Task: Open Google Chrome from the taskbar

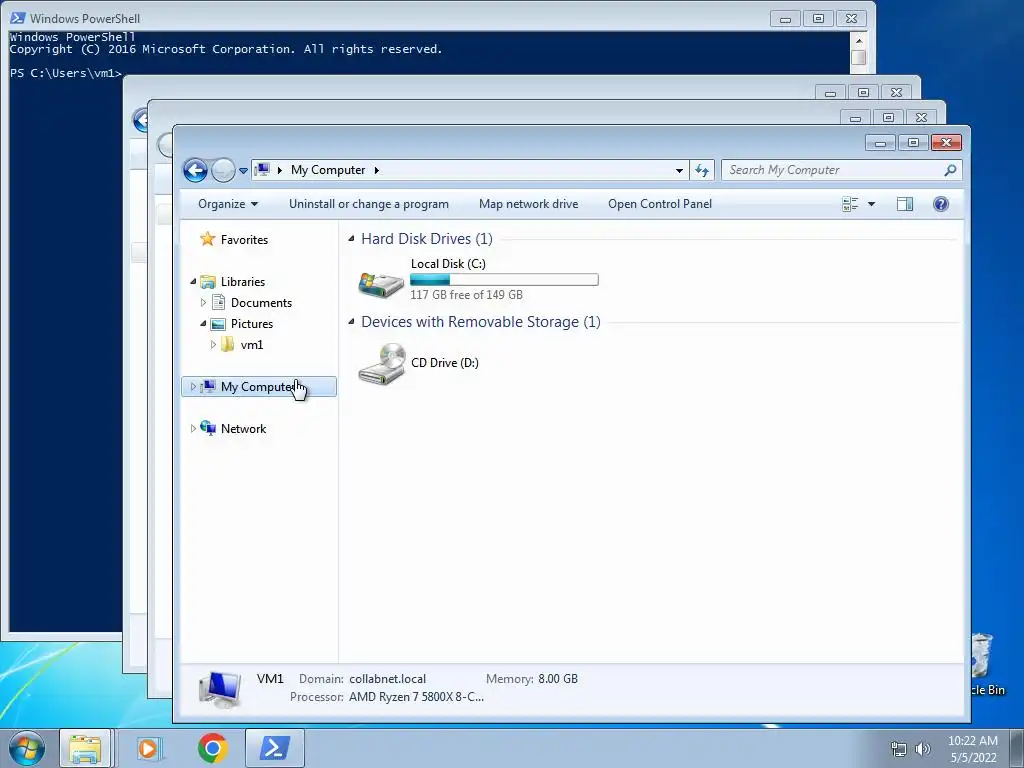Action: point(212,748)
